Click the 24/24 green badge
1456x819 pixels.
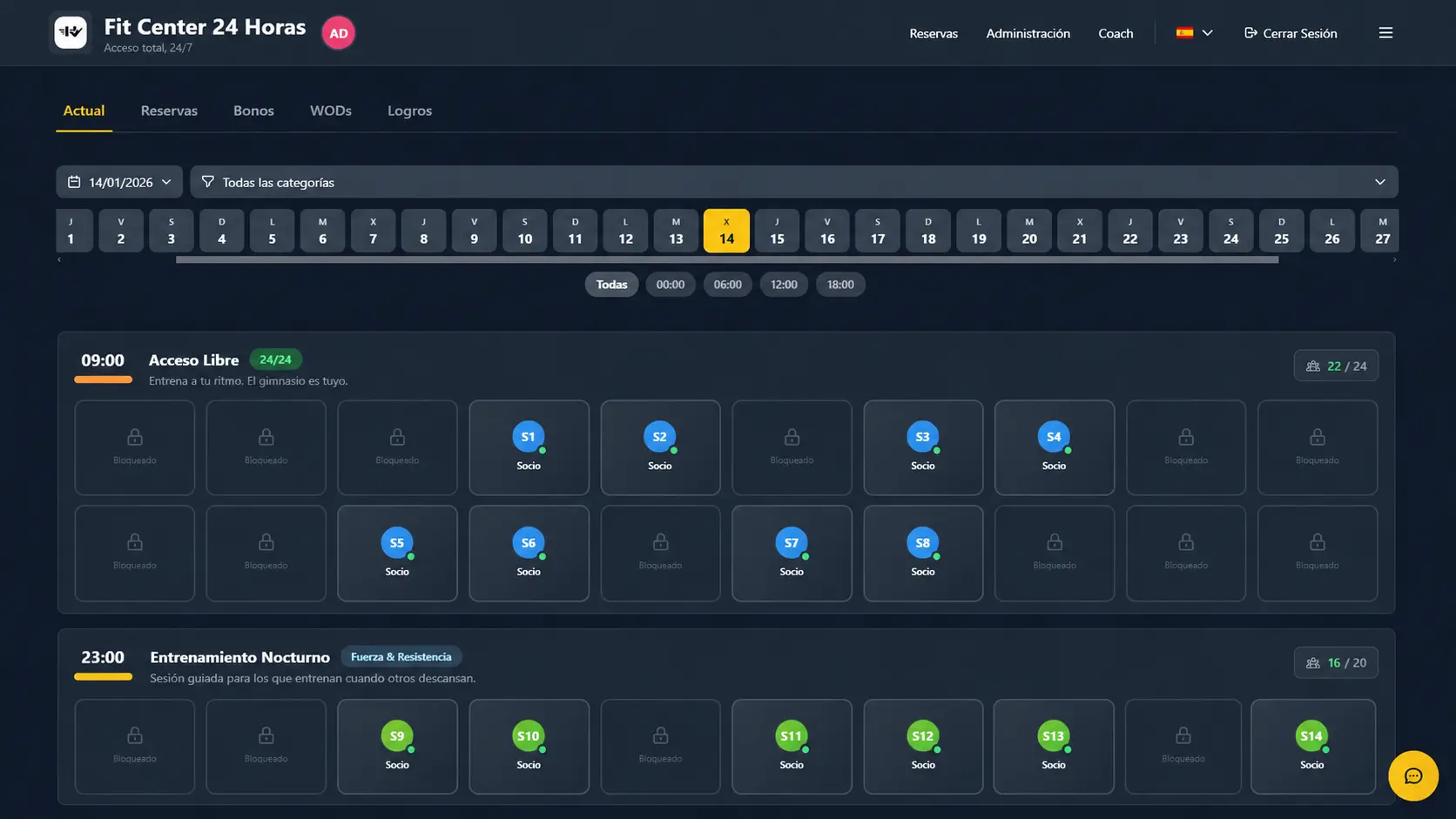tap(275, 359)
